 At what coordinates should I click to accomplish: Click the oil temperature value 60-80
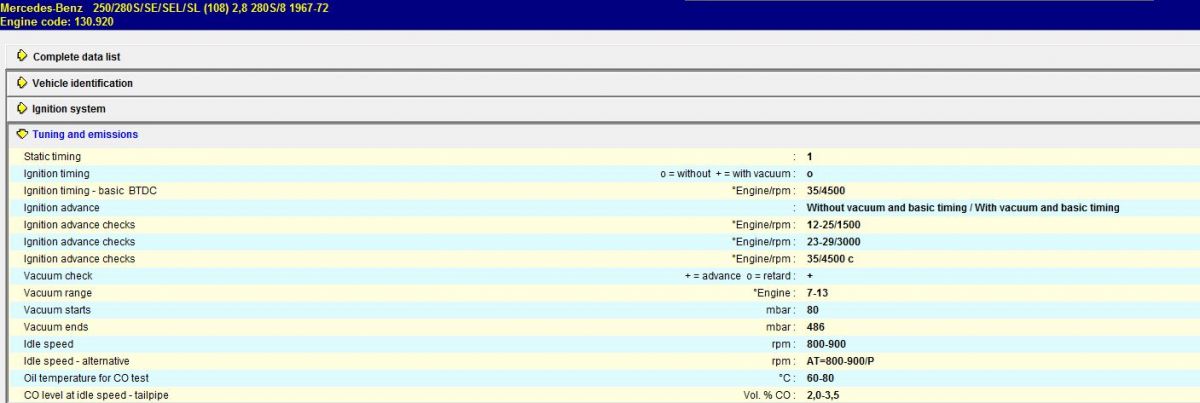click(820, 378)
